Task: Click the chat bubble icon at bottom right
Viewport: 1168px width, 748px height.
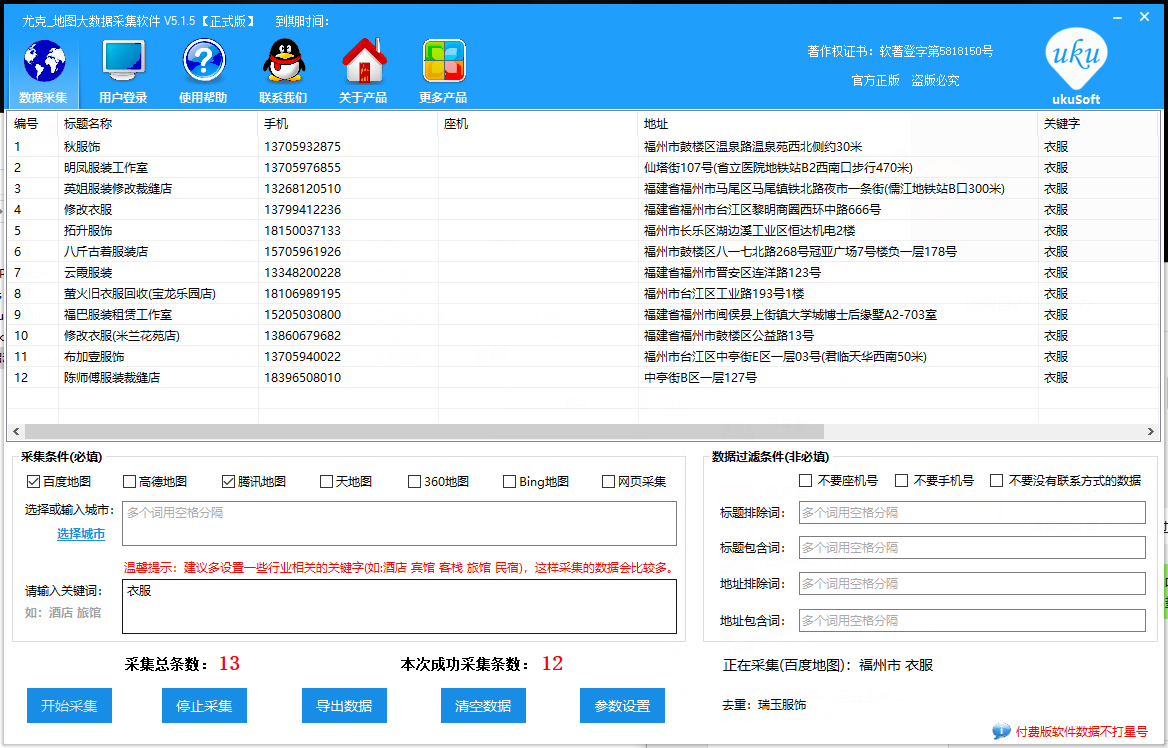Action: click(x=1000, y=732)
